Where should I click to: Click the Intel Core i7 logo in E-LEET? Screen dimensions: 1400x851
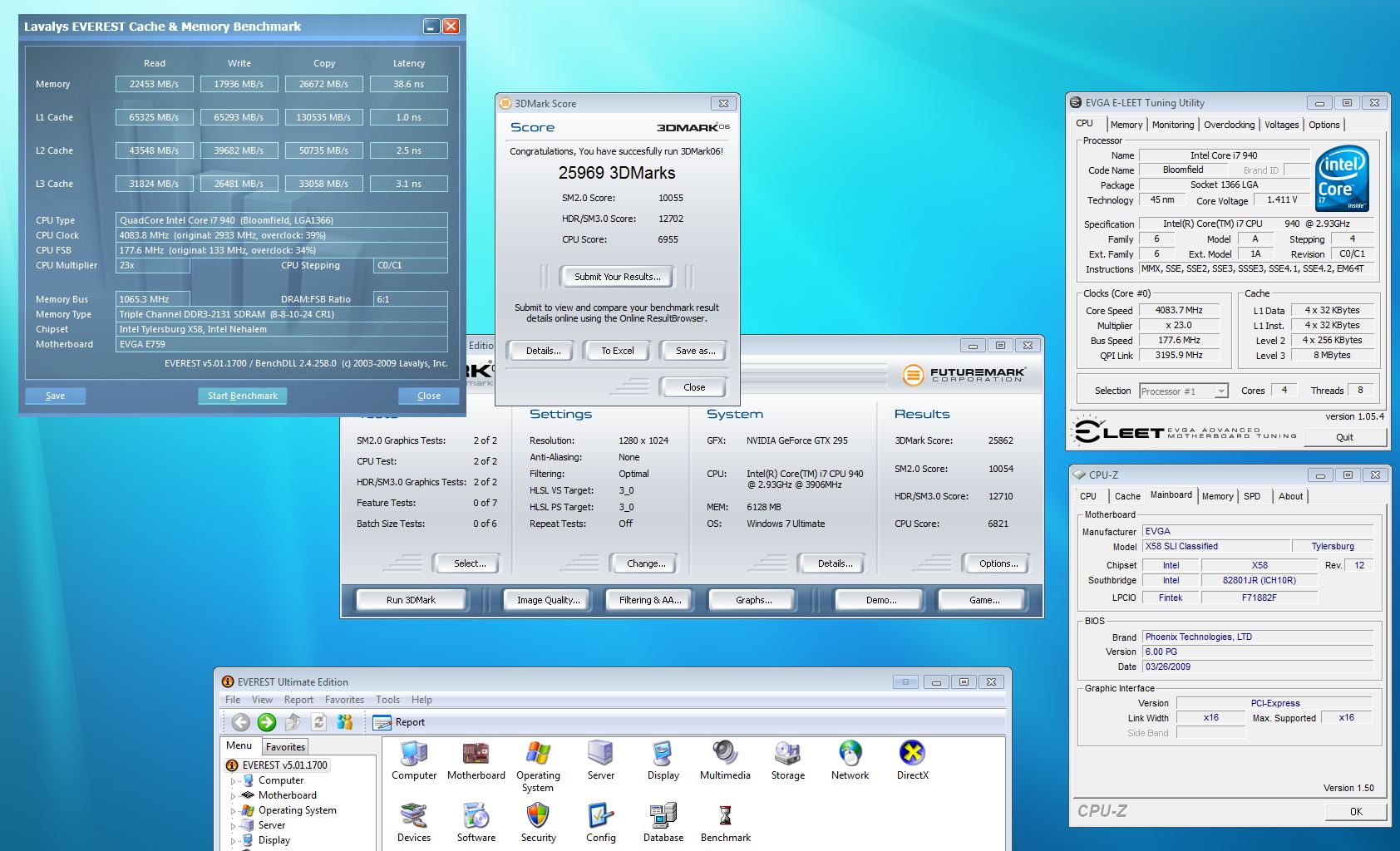[x=1342, y=180]
